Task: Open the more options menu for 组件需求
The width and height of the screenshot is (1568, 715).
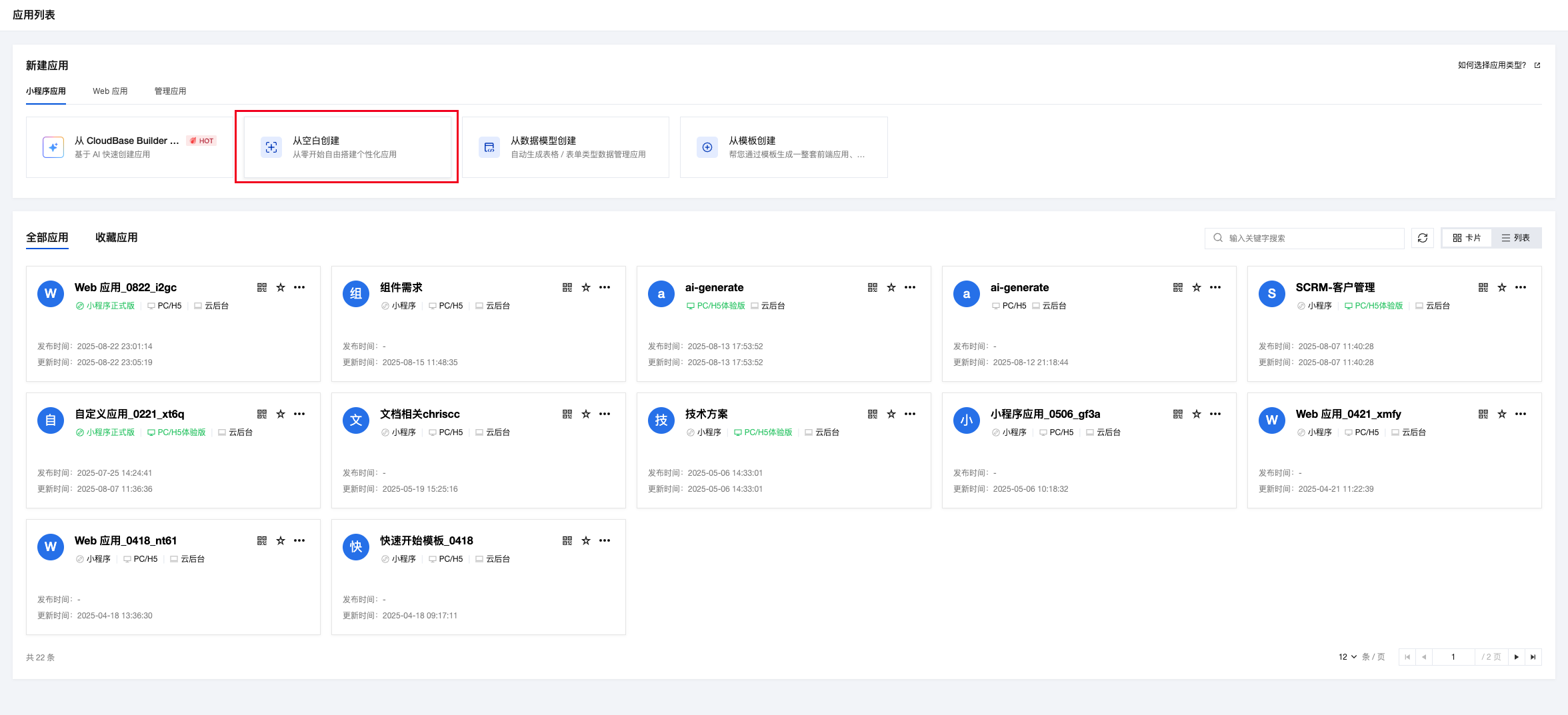Action: coord(605,287)
